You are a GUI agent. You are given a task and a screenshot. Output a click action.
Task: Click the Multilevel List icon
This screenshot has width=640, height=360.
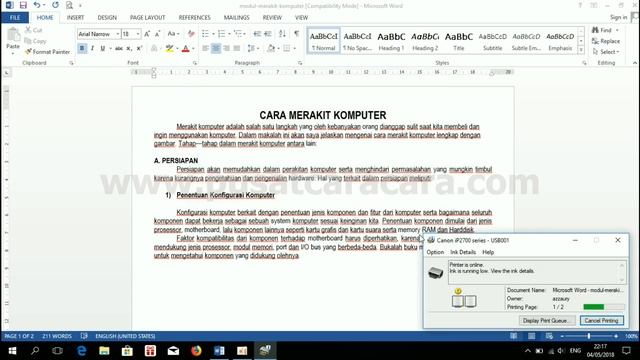(238, 33)
